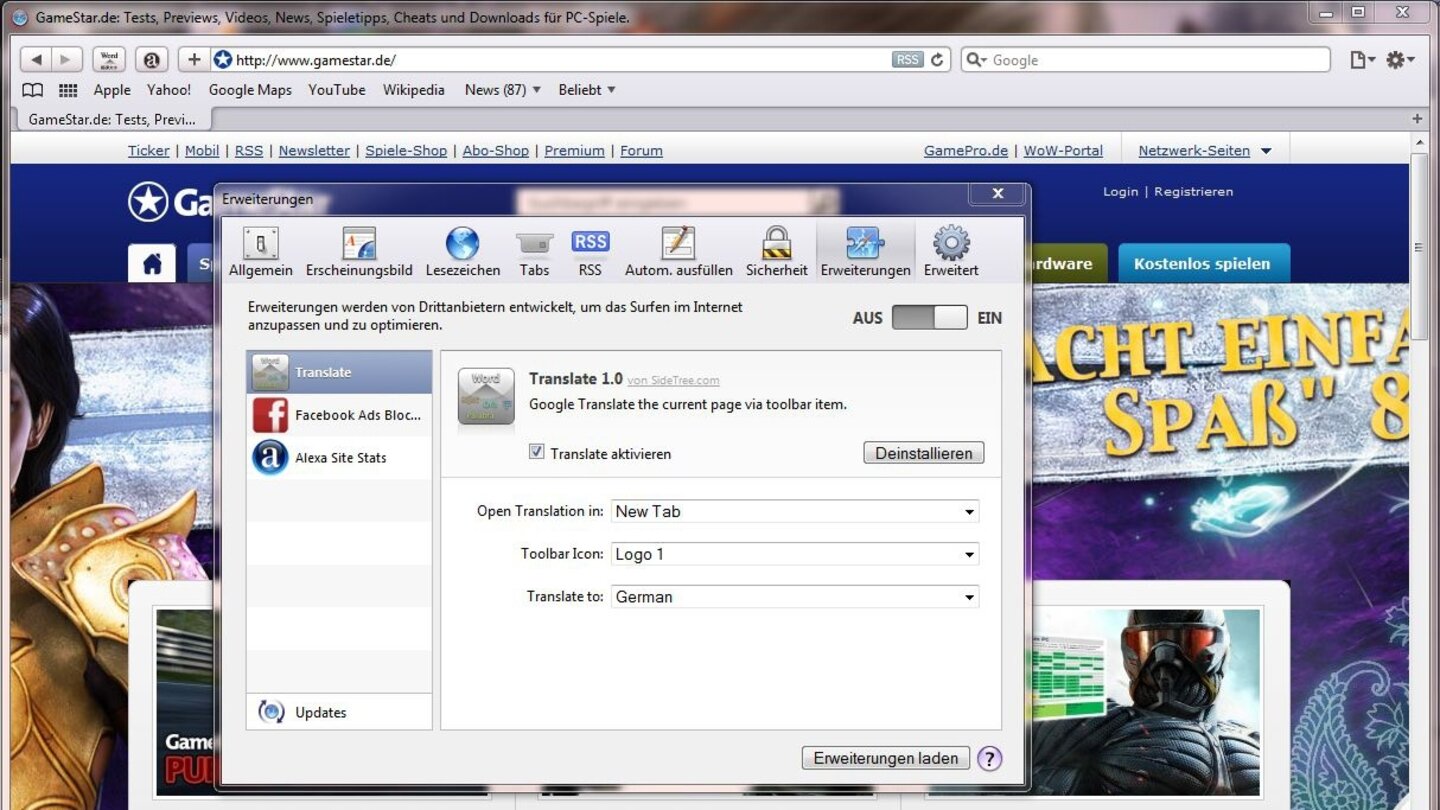Open Erweiterungen preferences pane
This screenshot has height=810, width=1440.
[x=866, y=251]
